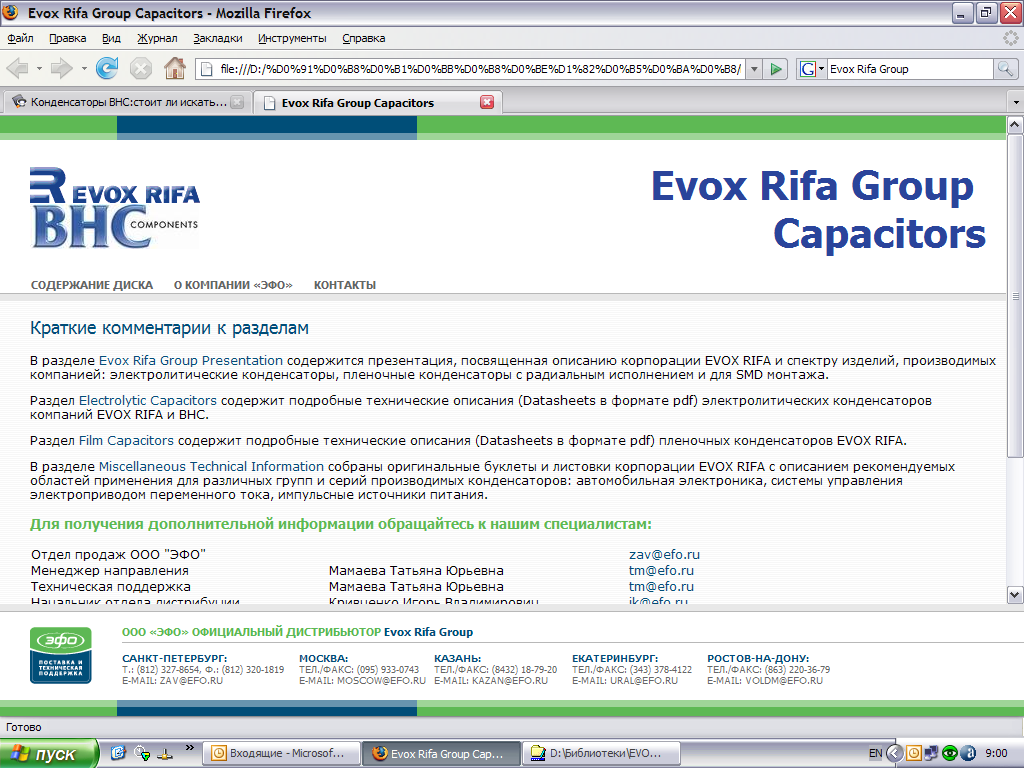Click the third quick launch icon before the chevron
This screenshot has height=768, width=1024.
coord(165,753)
